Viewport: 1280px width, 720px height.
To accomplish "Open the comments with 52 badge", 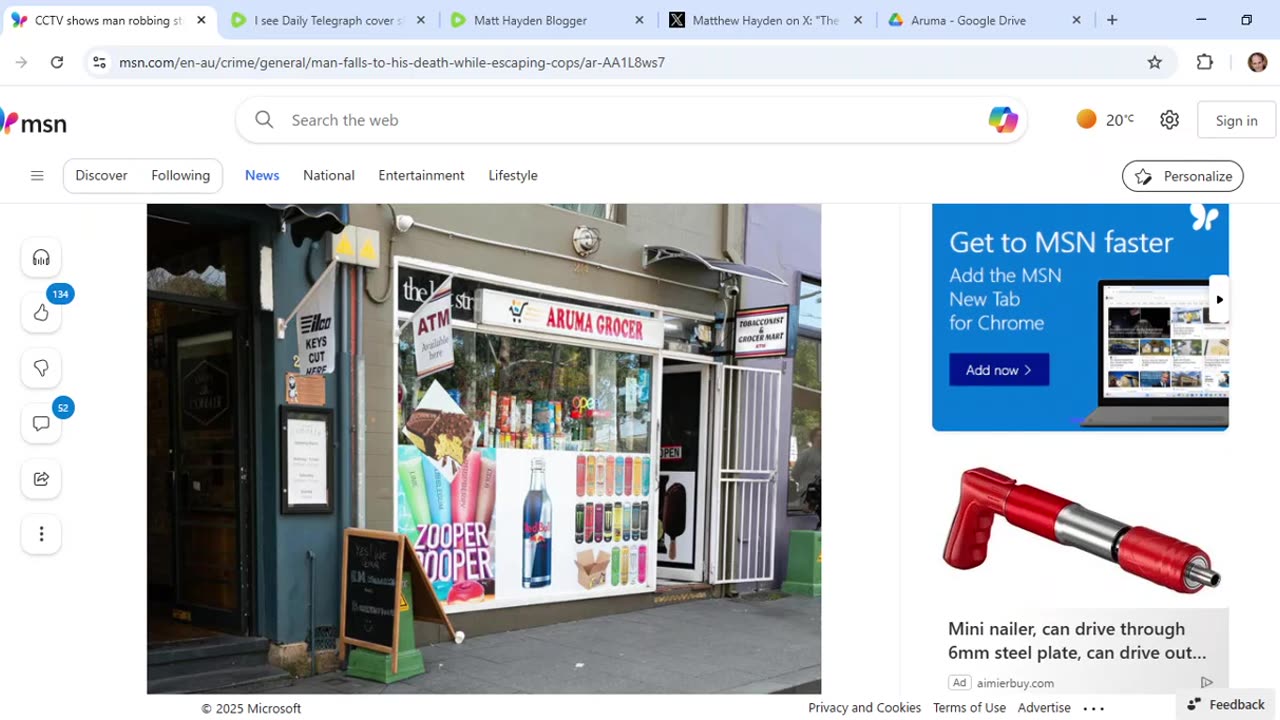I will 41,423.
